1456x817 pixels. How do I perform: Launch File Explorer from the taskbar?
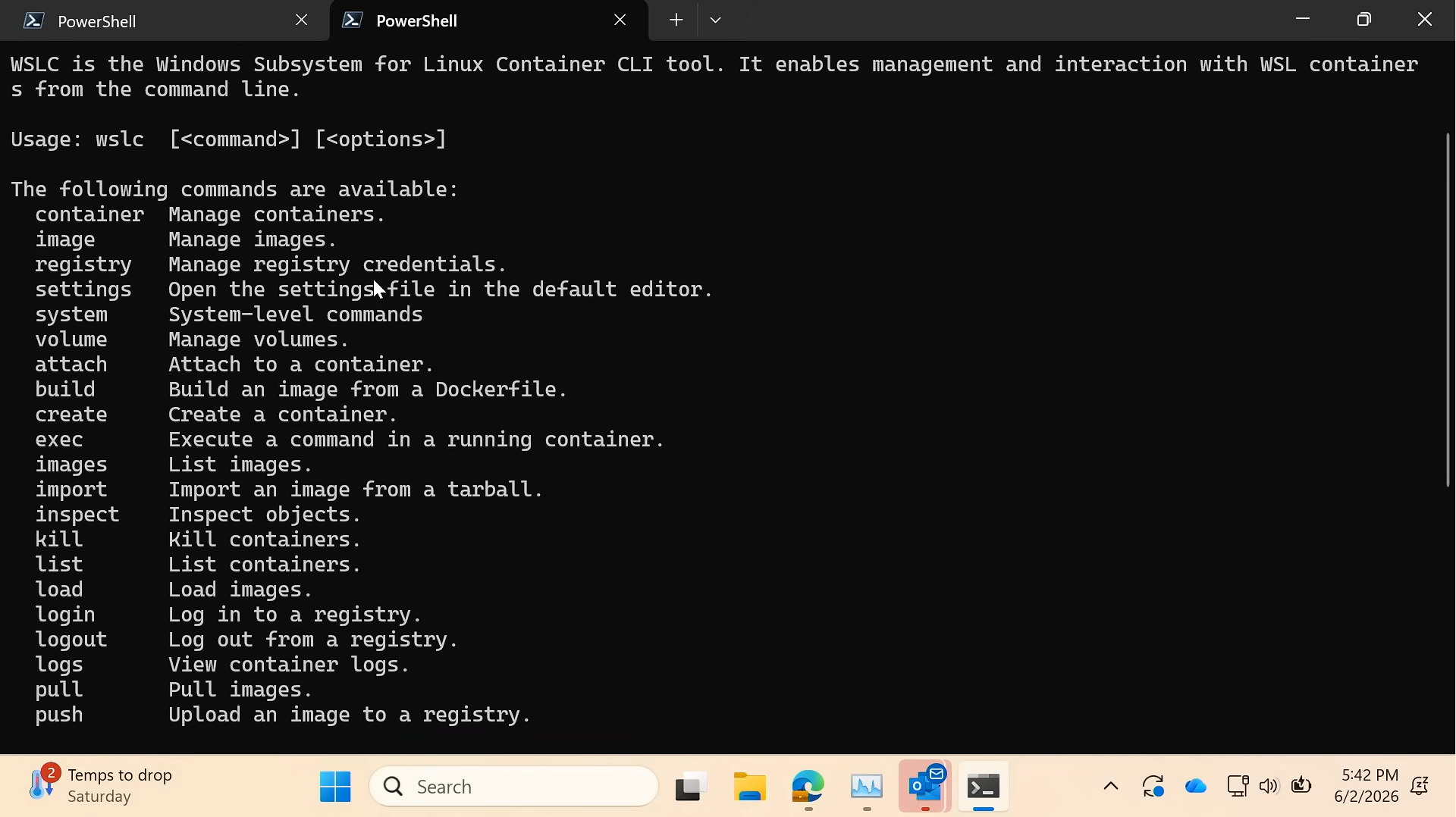point(750,787)
